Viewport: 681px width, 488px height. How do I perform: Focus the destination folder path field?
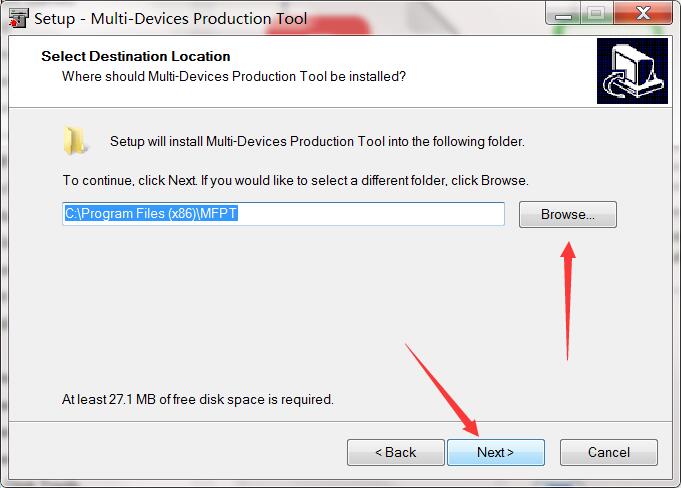tap(284, 214)
